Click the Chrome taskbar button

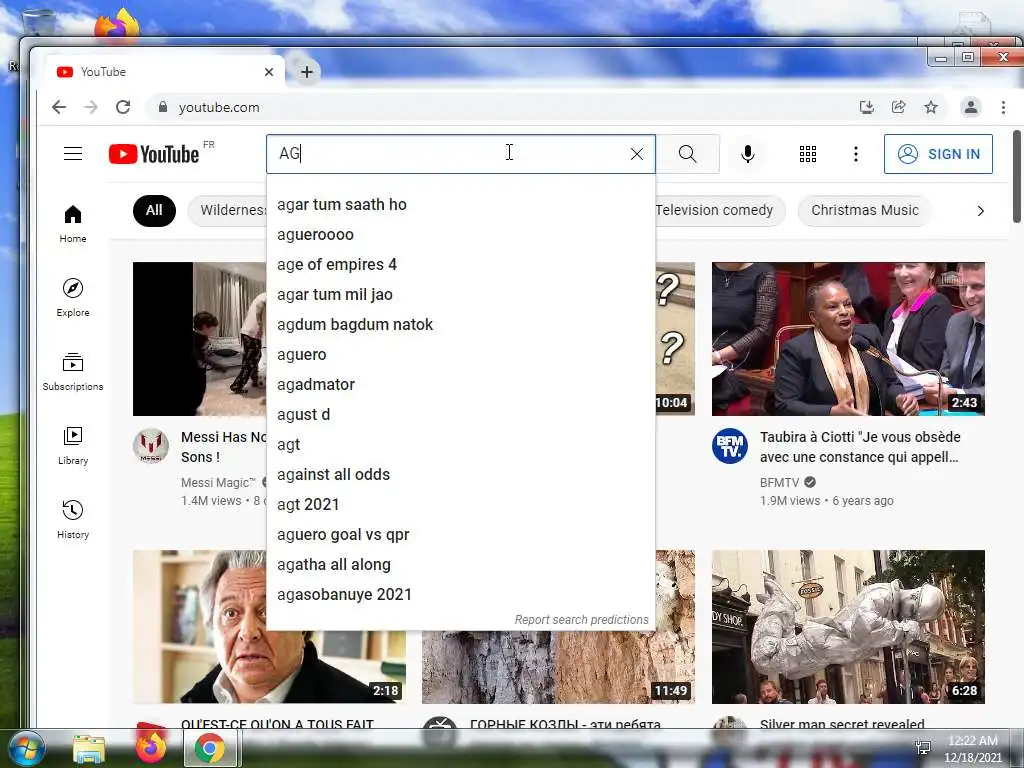pos(210,748)
